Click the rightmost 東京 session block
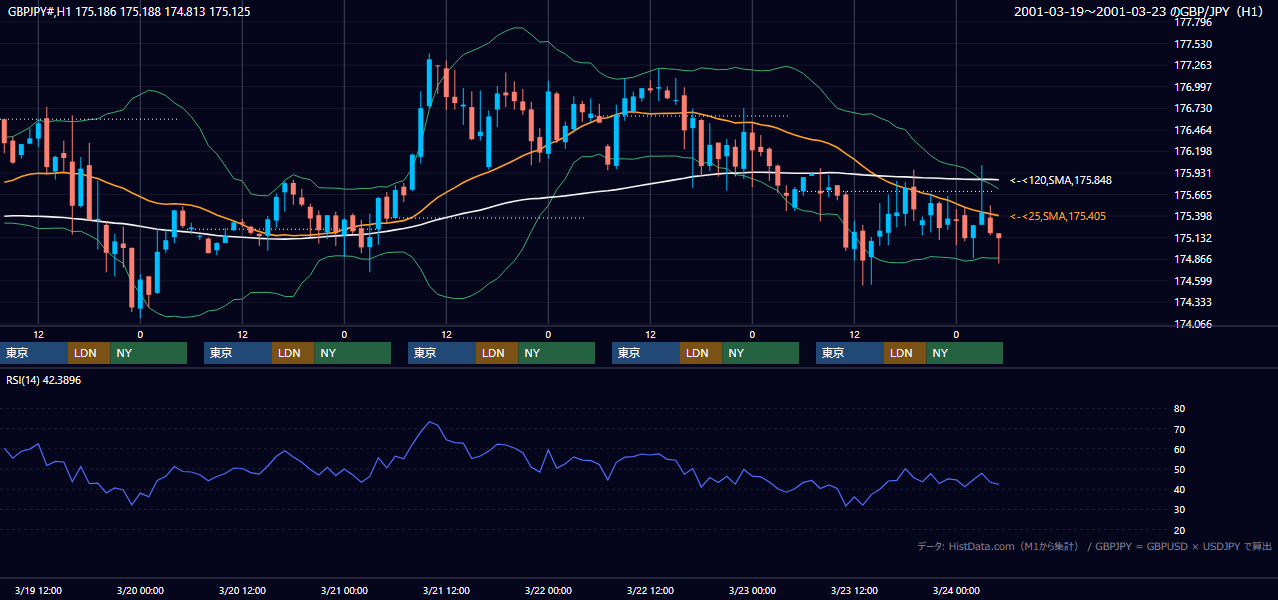The height and width of the screenshot is (600, 1278). click(x=850, y=353)
